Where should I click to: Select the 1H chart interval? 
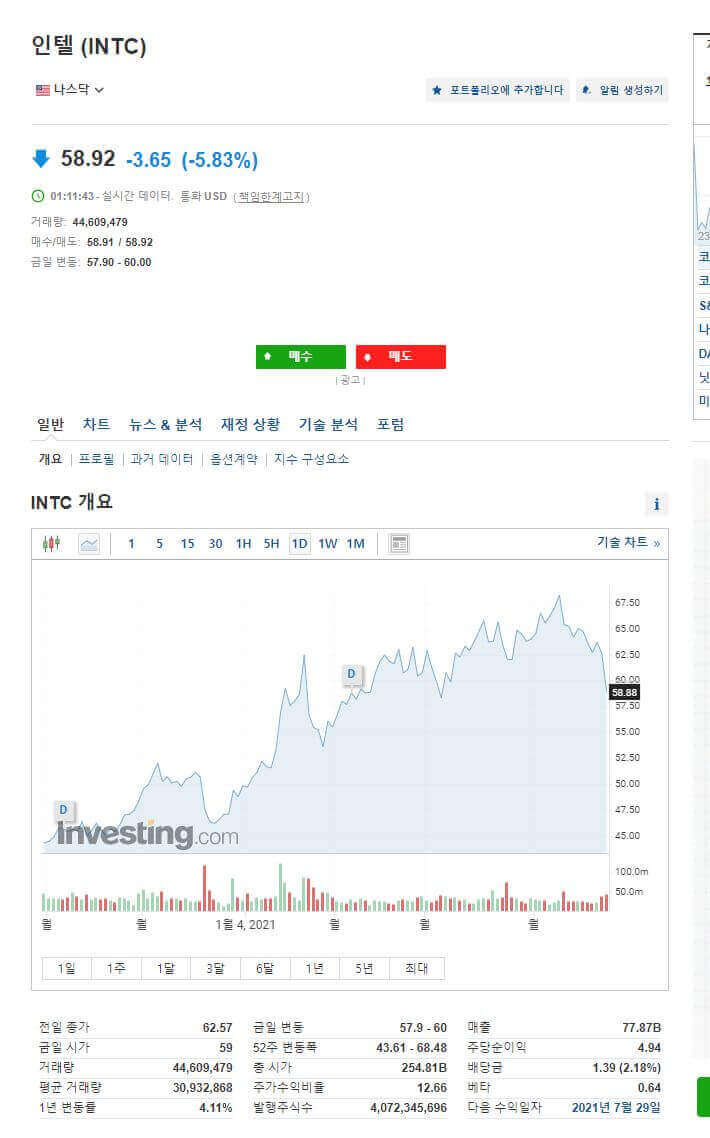point(243,544)
